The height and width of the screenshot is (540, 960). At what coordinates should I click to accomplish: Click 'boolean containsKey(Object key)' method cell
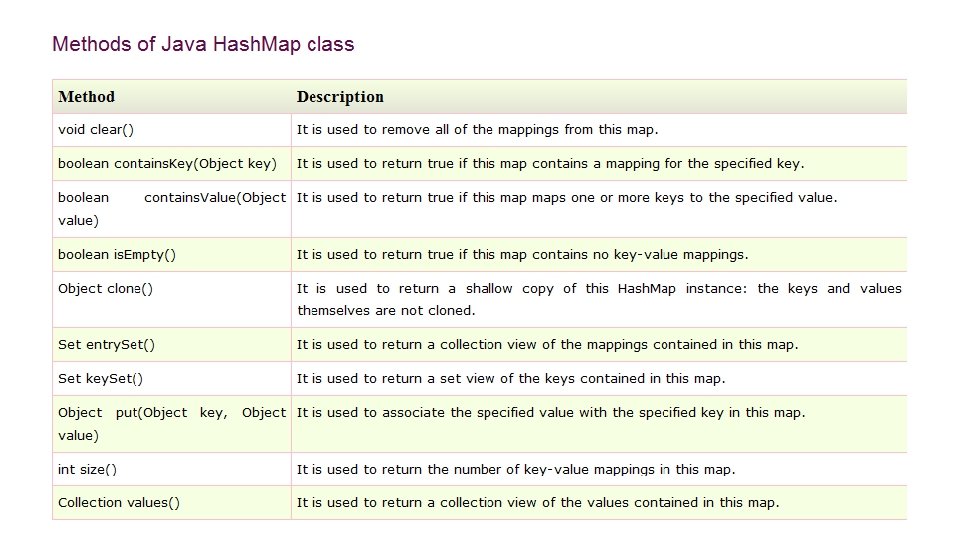click(172, 163)
